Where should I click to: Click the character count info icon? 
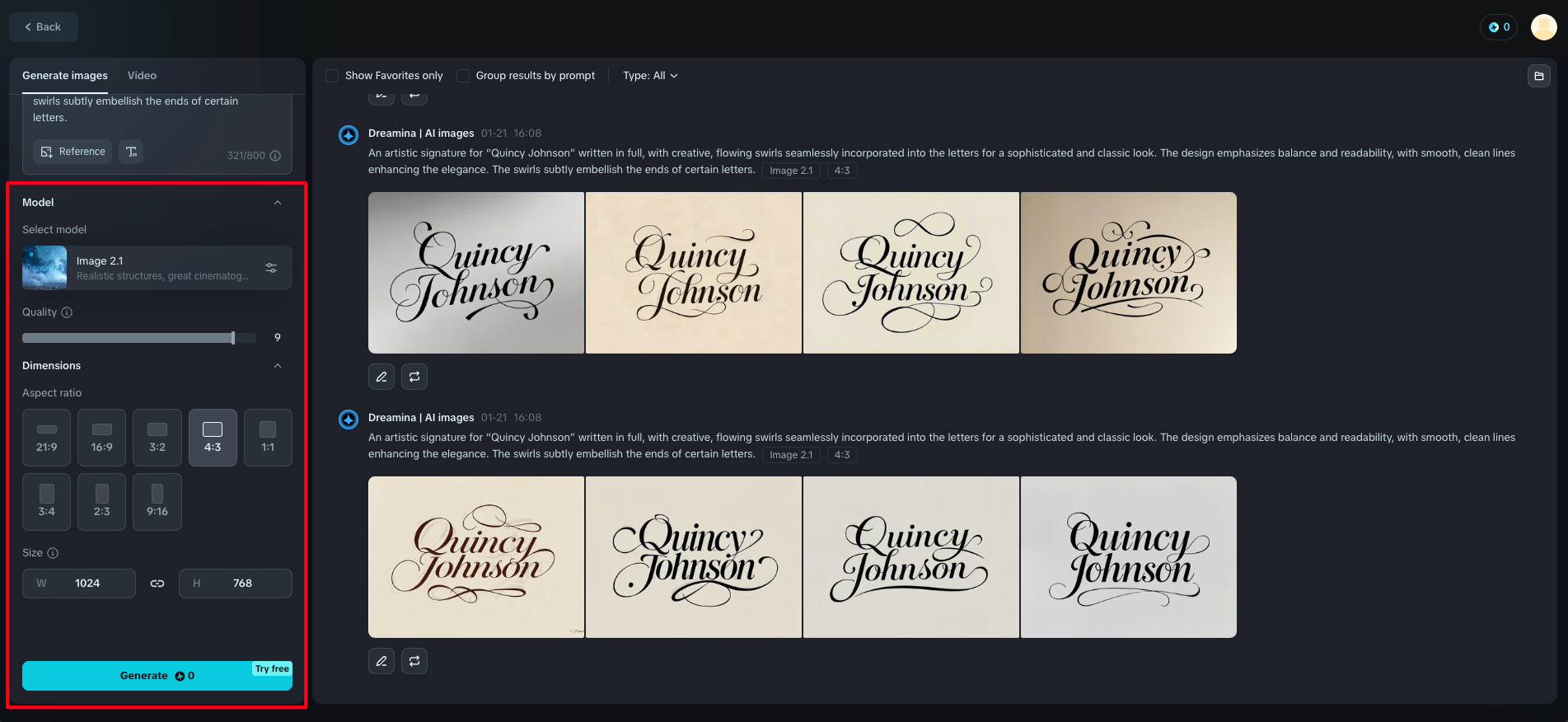[275, 156]
